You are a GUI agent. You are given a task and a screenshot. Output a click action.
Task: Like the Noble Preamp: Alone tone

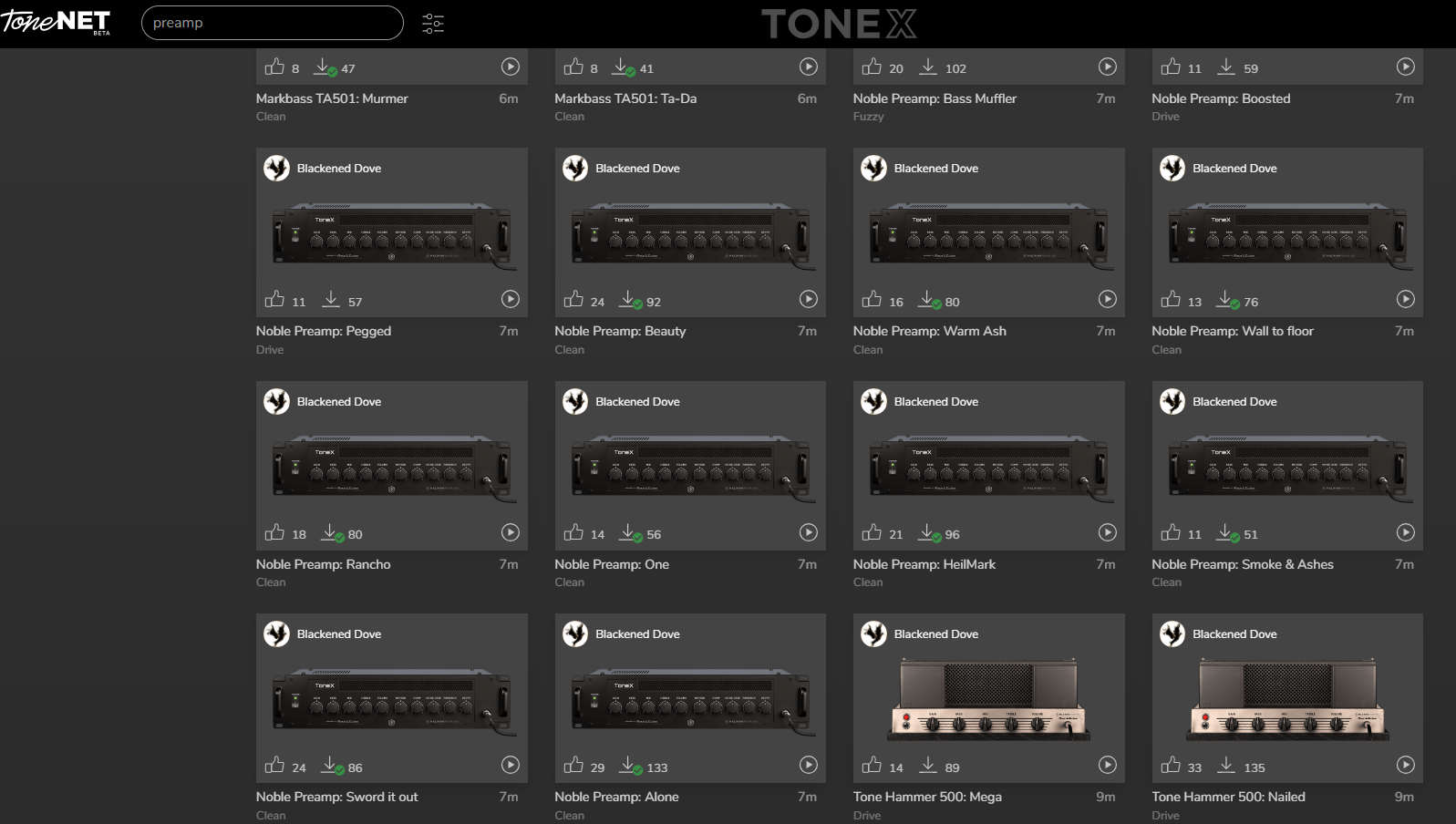tap(573, 765)
